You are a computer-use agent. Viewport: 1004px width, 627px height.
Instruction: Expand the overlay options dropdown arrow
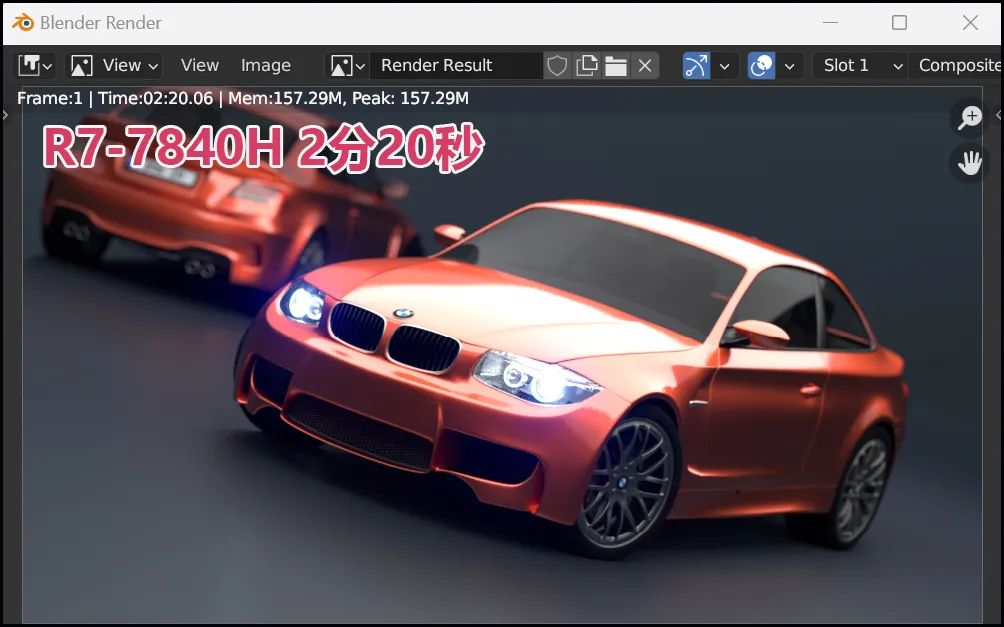coord(789,65)
